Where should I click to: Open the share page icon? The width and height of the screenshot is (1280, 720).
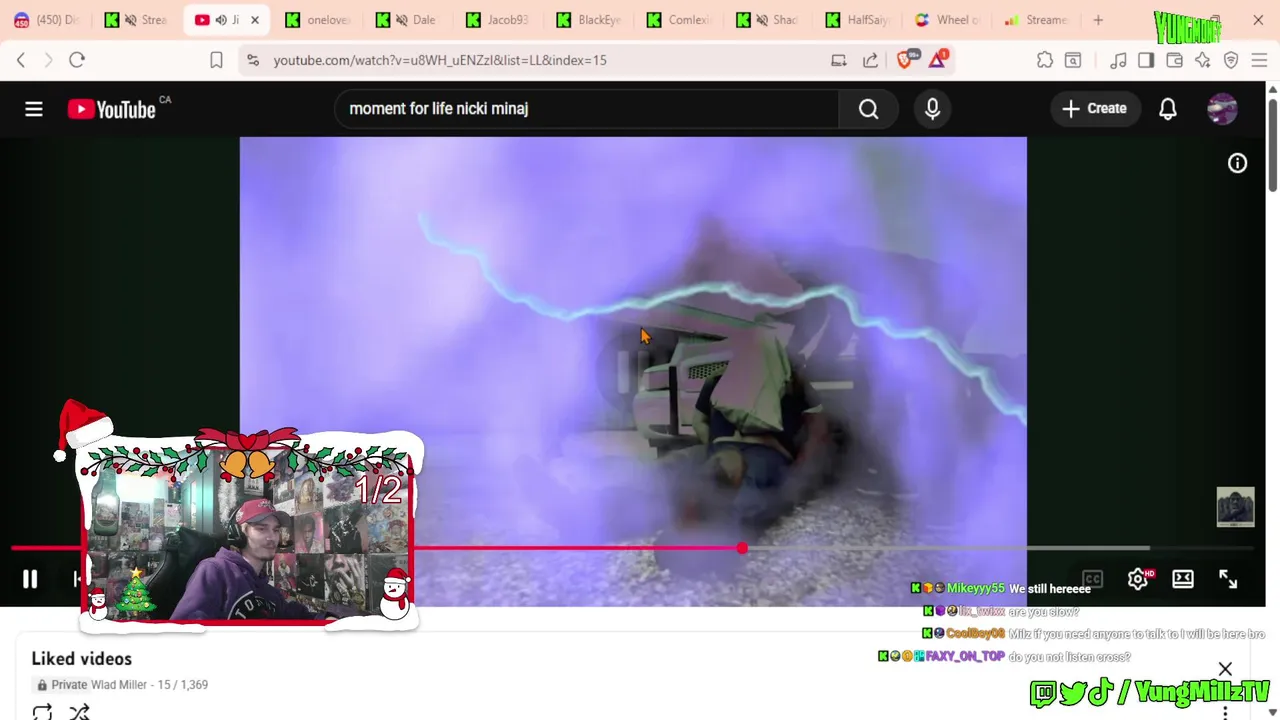(x=870, y=60)
